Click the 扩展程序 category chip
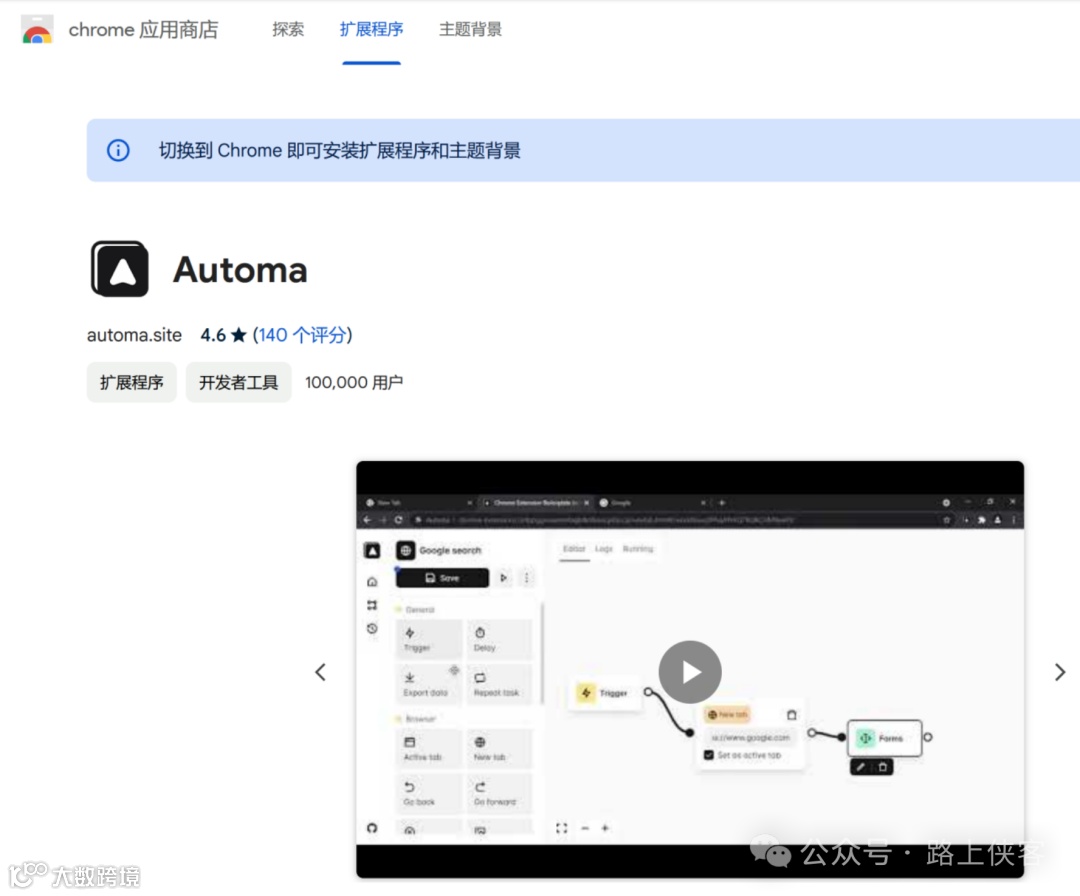Image resolution: width=1080 pixels, height=896 pixels. click(x=132, y=382)
